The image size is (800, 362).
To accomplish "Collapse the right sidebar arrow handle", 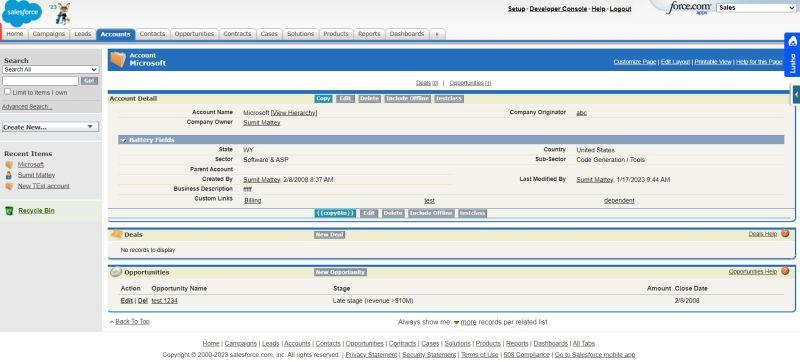I will (x=796, y=94).
